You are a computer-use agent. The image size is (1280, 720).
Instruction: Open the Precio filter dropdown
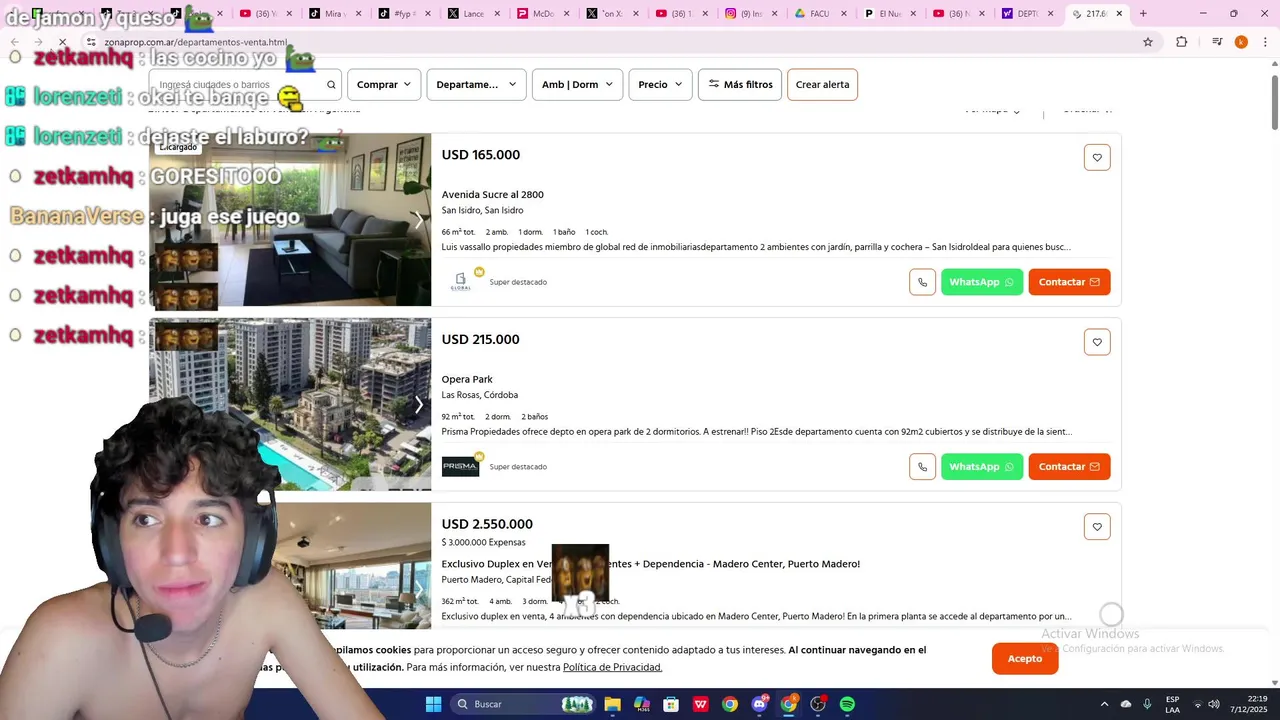660,85
